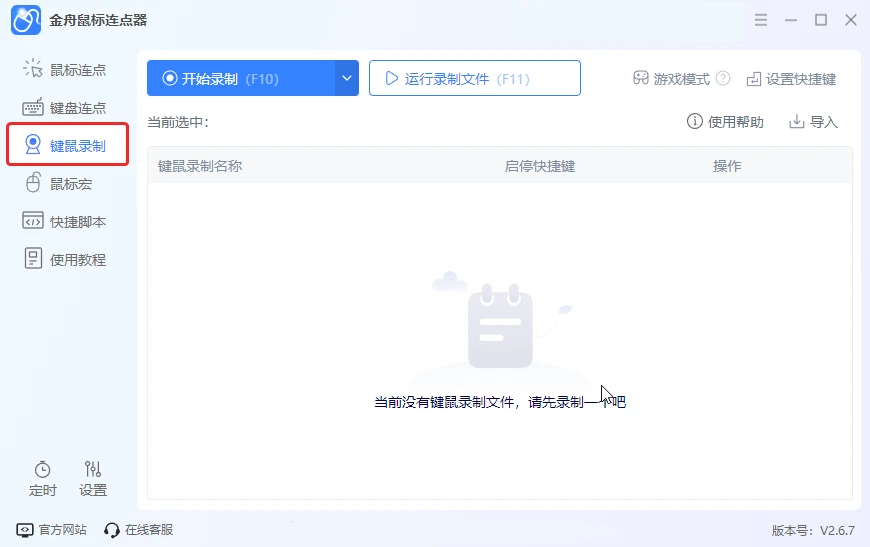Switch to 键盘连点 keyboard clicker
870x547 pixels.
click(64, 108)
